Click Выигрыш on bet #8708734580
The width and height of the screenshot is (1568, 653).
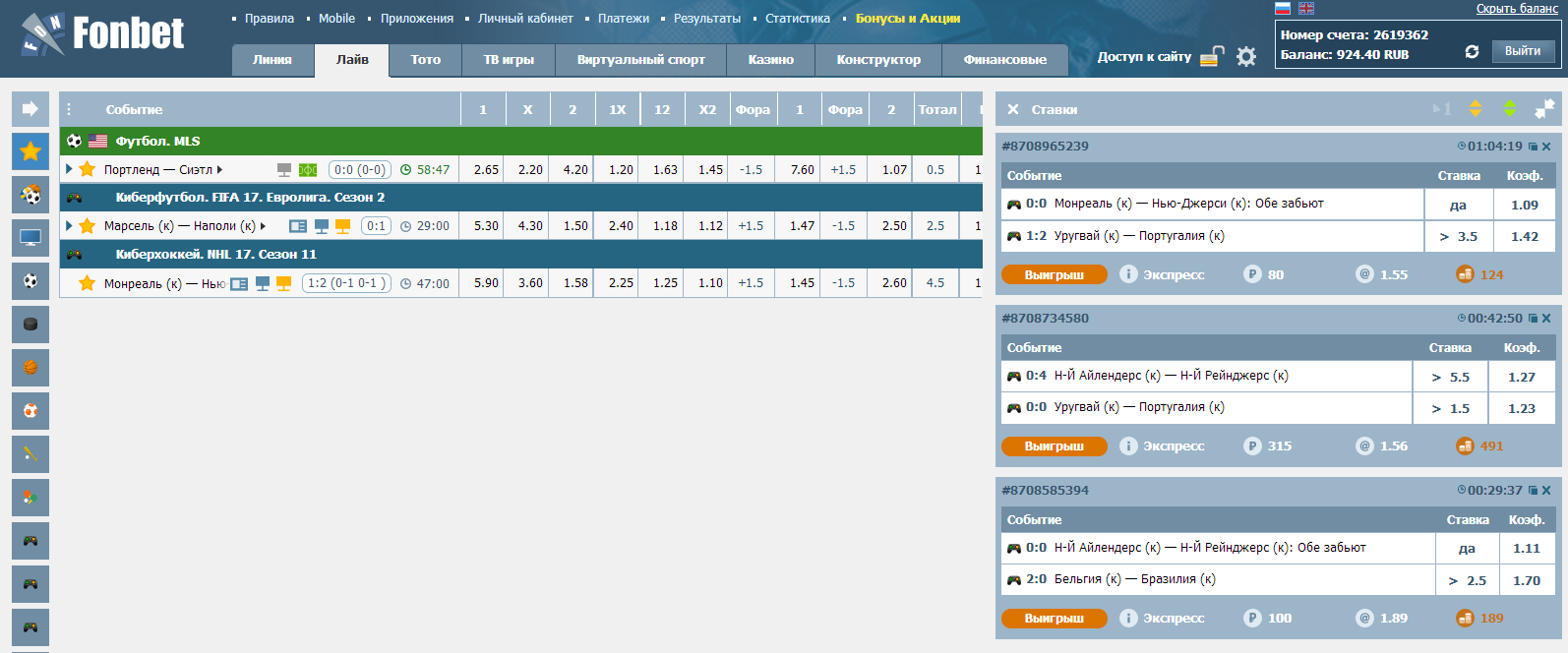coord(1055,446)
